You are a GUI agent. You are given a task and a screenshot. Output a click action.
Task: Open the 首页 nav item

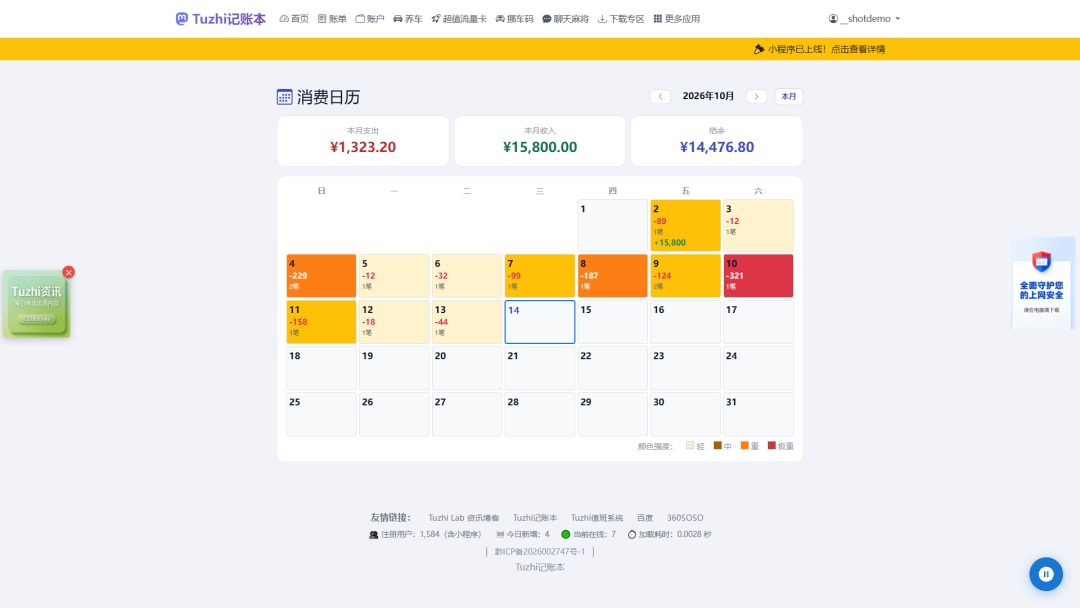tap(294, 19)
